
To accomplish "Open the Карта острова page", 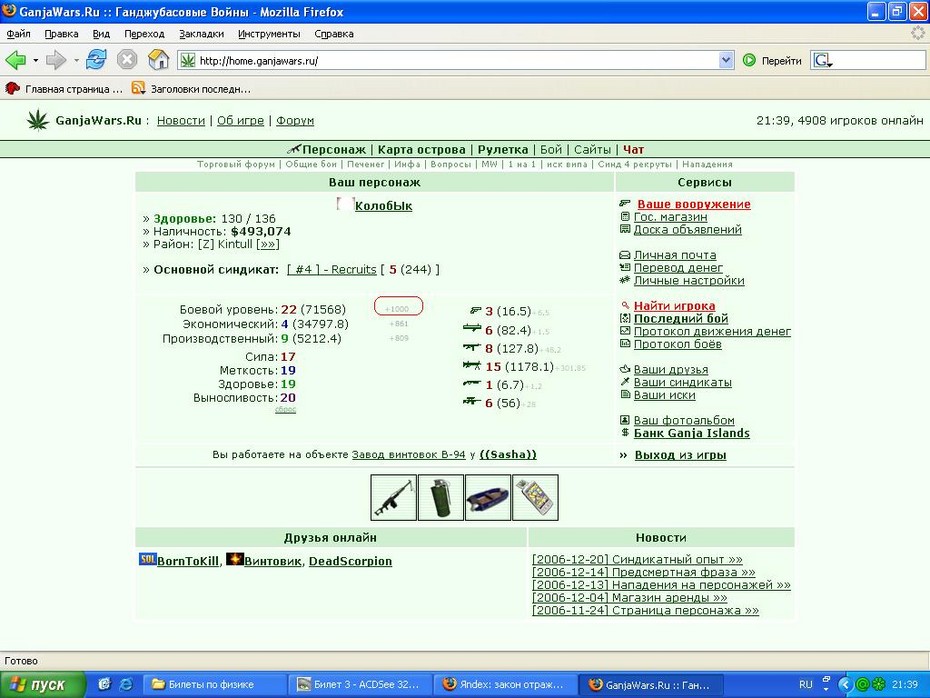I will [x=421, y=149].
